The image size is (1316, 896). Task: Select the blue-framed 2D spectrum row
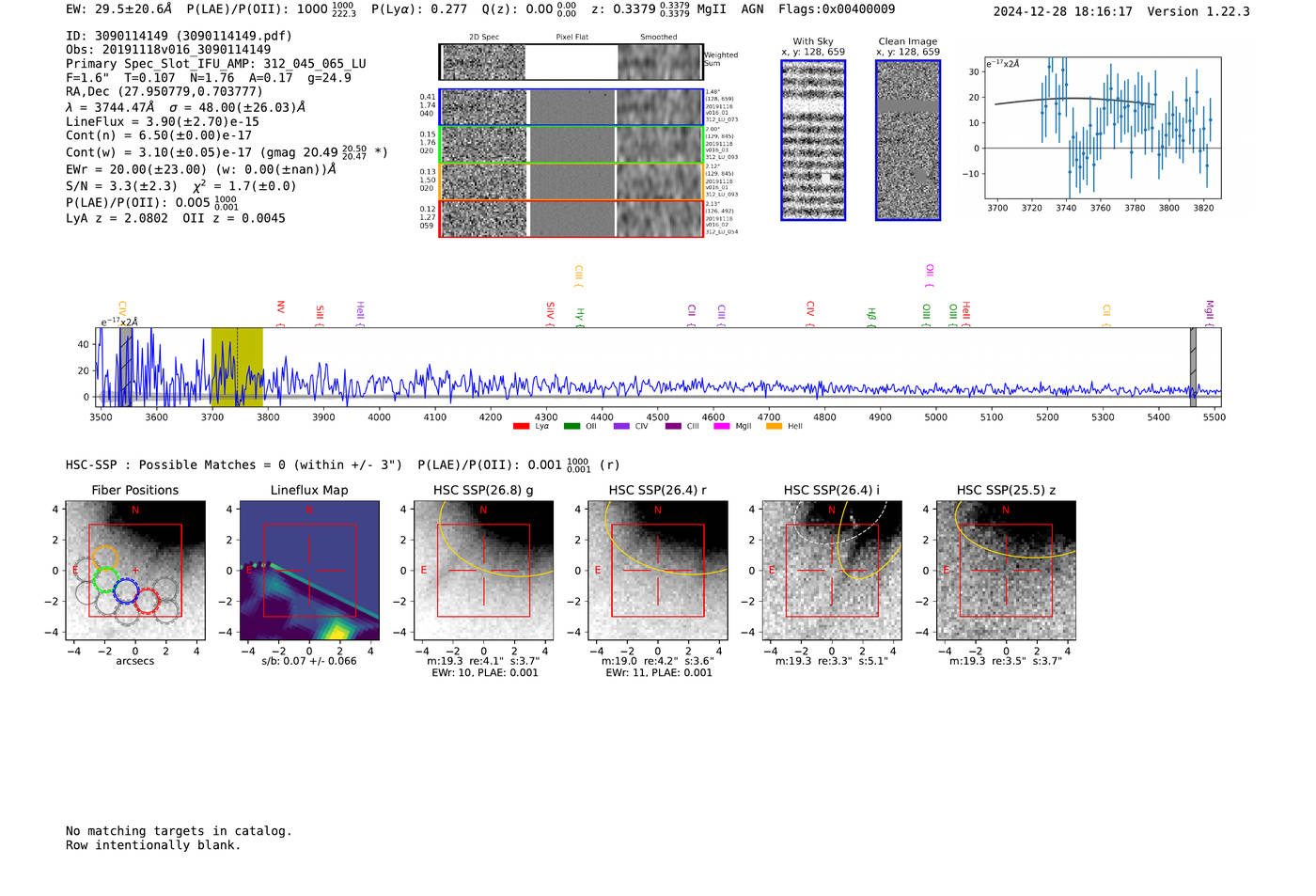(x=571, y=107)
